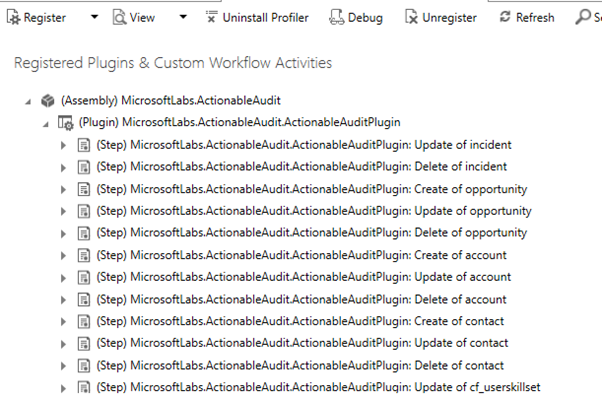Select the Delete of contact step text
602x398 pixels.
[x=300, y=365]
